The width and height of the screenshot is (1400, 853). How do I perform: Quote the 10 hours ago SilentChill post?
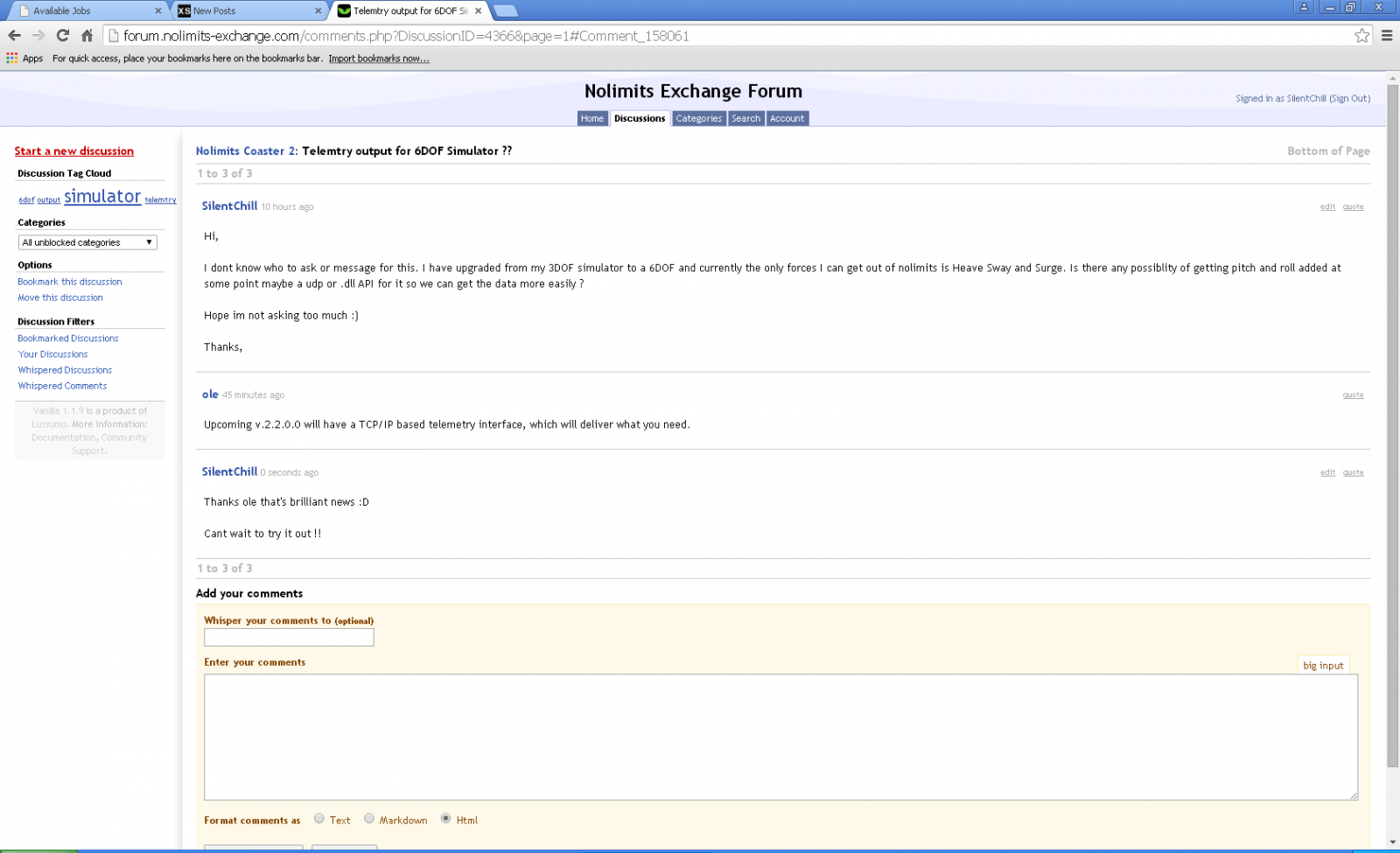pos(1353,206)
